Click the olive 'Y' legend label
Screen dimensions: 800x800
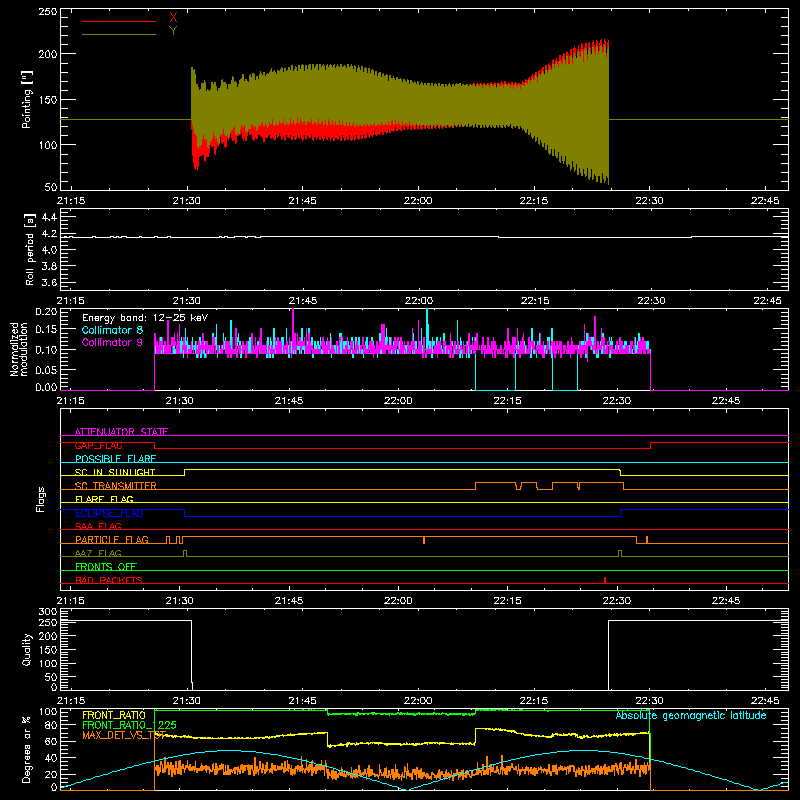click(173, 31)
